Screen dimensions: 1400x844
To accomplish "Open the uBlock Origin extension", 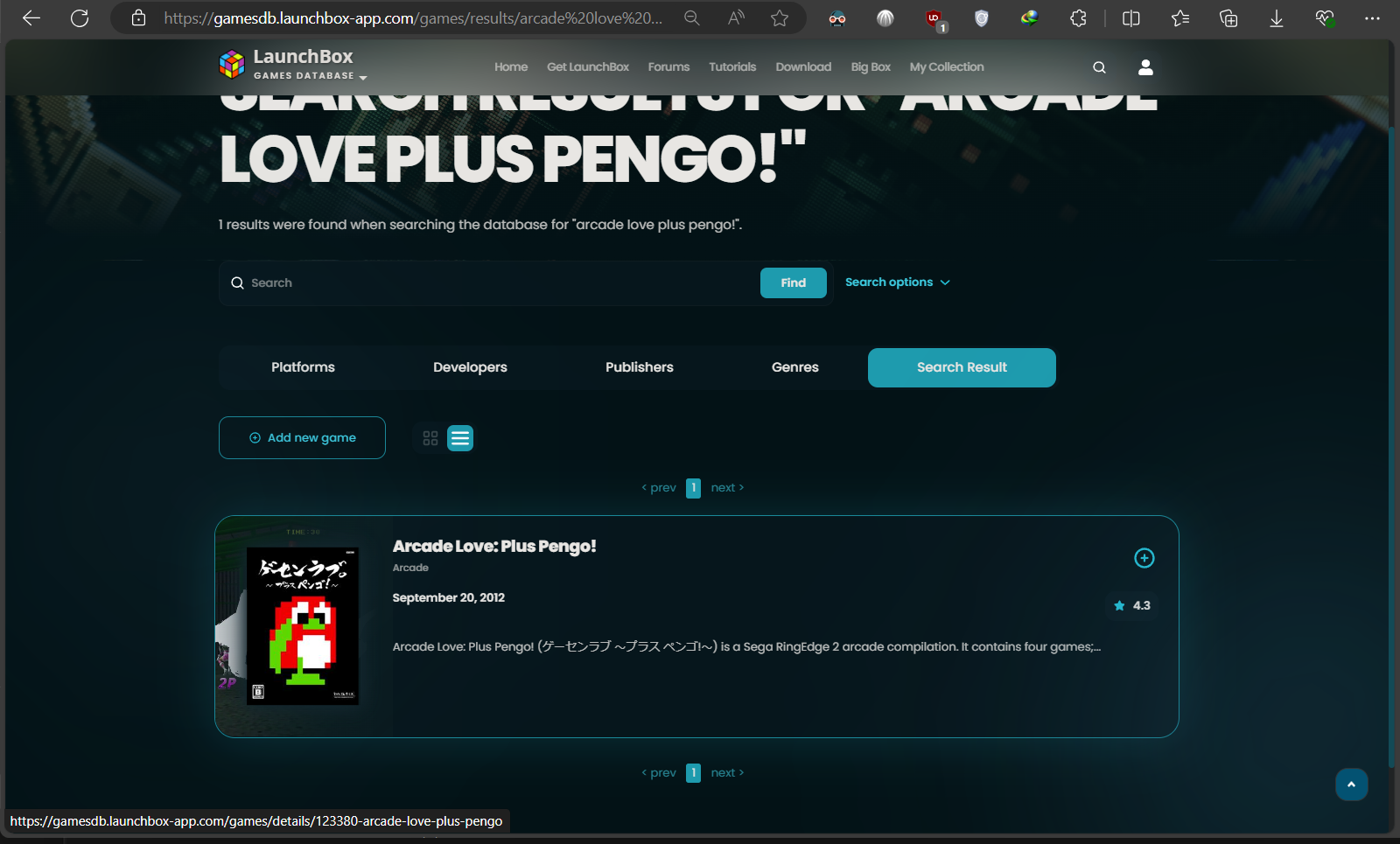I will (934, 19).
